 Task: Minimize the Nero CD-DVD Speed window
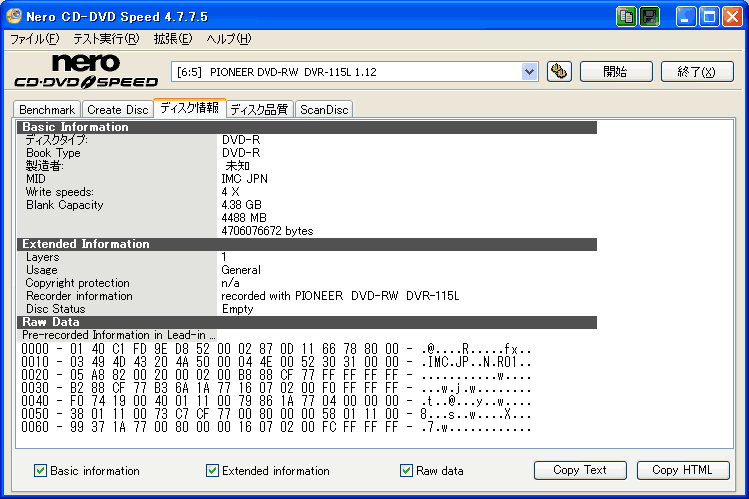(686, 17)
